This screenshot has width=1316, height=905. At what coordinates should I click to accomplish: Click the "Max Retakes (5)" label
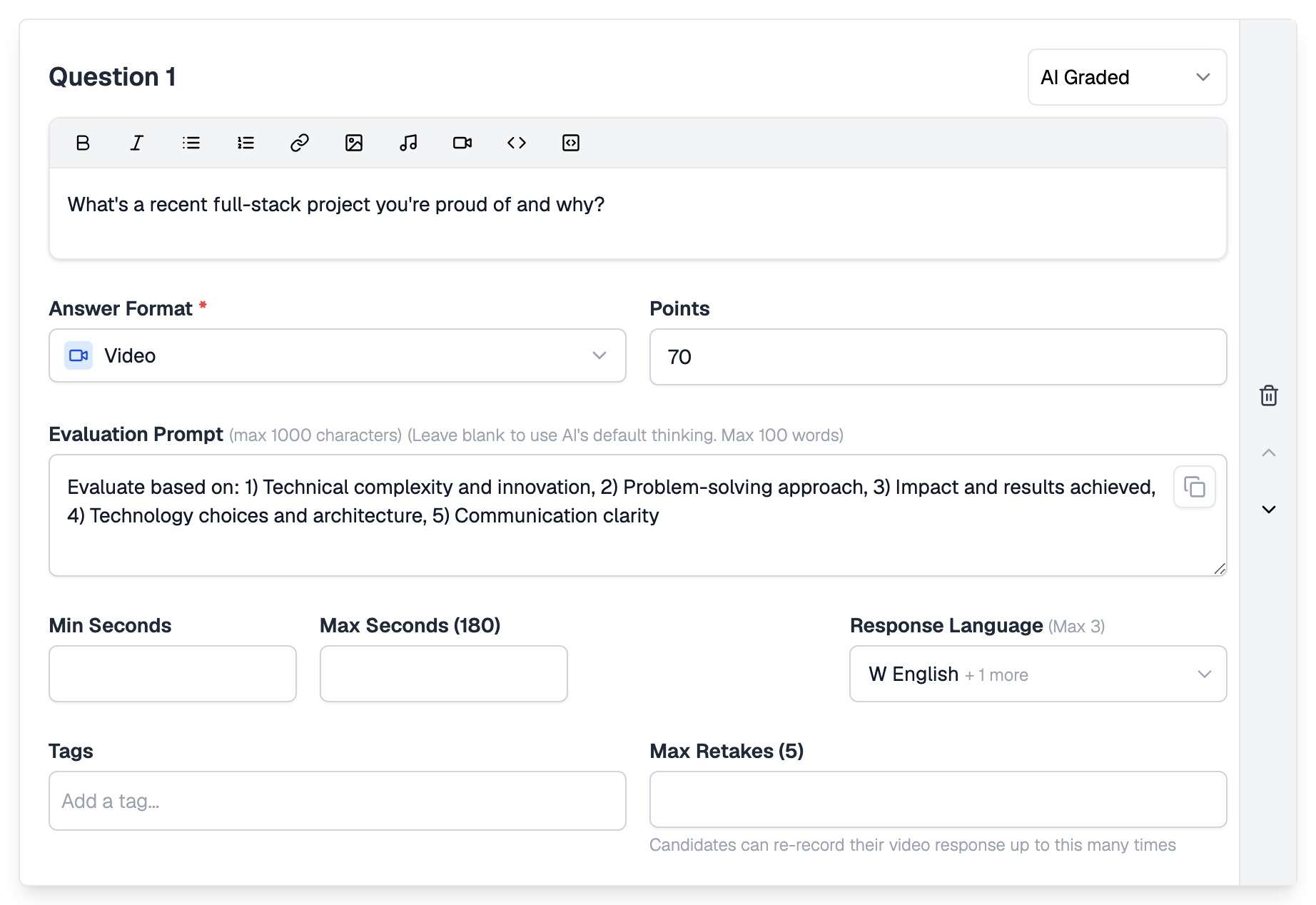(x=727, y=751)
